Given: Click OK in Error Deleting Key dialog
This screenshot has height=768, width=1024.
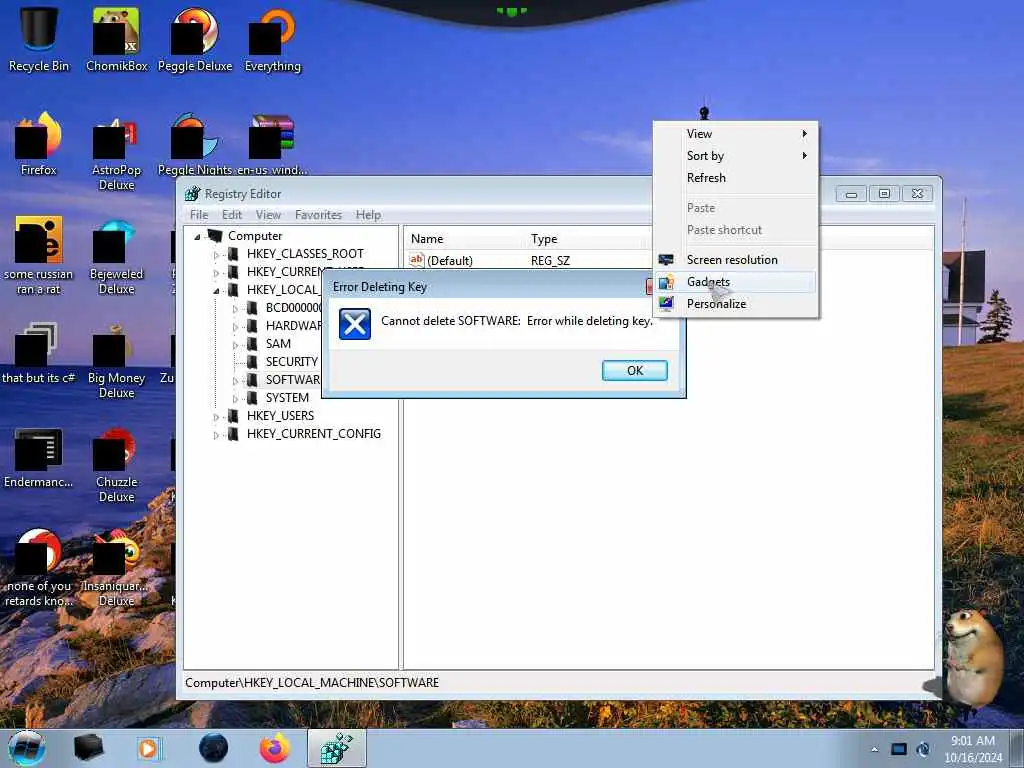Looking at the screenshot, I should click(634, 370).
